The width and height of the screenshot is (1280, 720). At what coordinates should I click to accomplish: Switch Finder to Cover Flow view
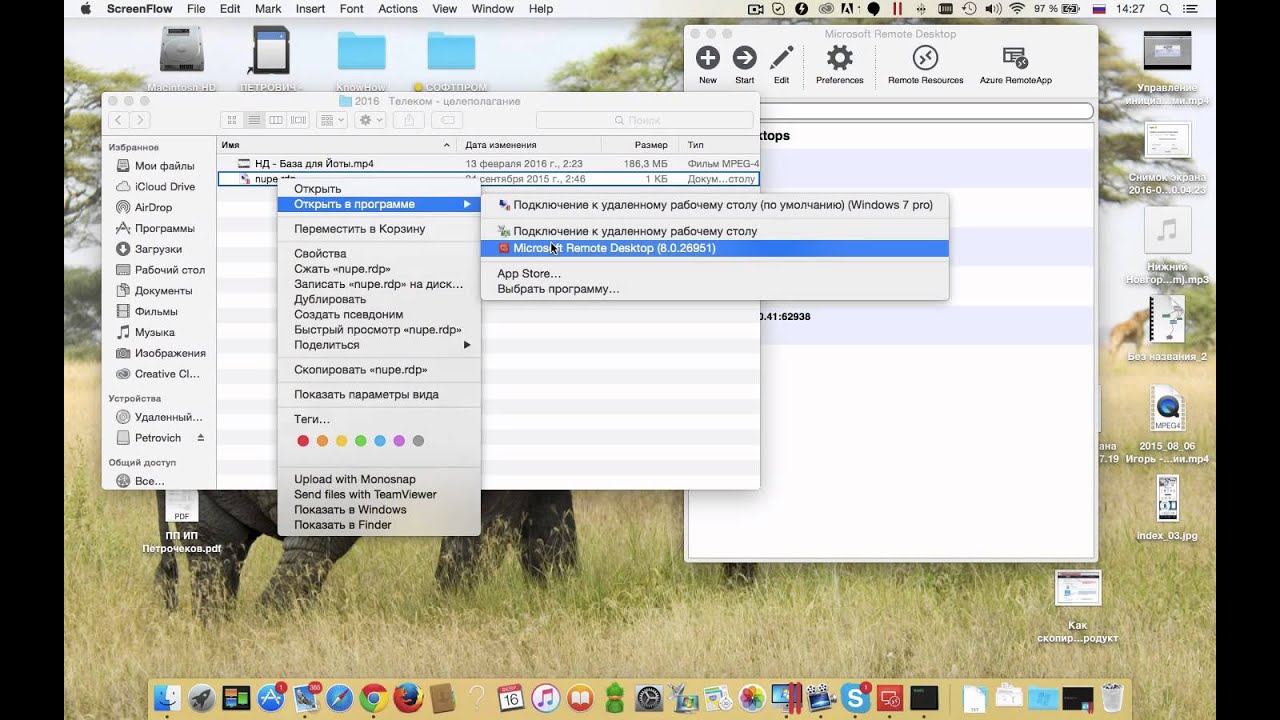298,120
